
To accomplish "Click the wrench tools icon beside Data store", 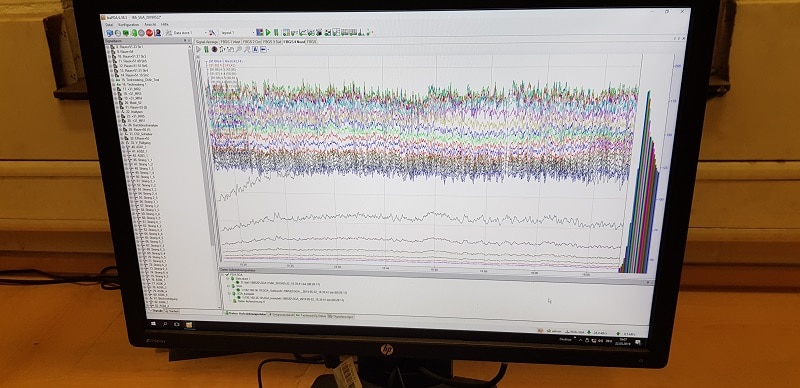I will (x=212, y=33).
